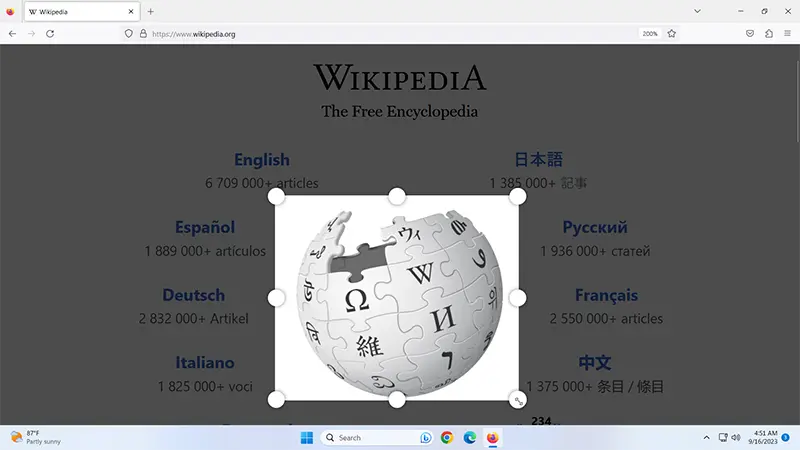Image resolution: width=800 pixels, height=450 pixels.
Task: Close the Wikipedia tab
Action: click(131, 11)
